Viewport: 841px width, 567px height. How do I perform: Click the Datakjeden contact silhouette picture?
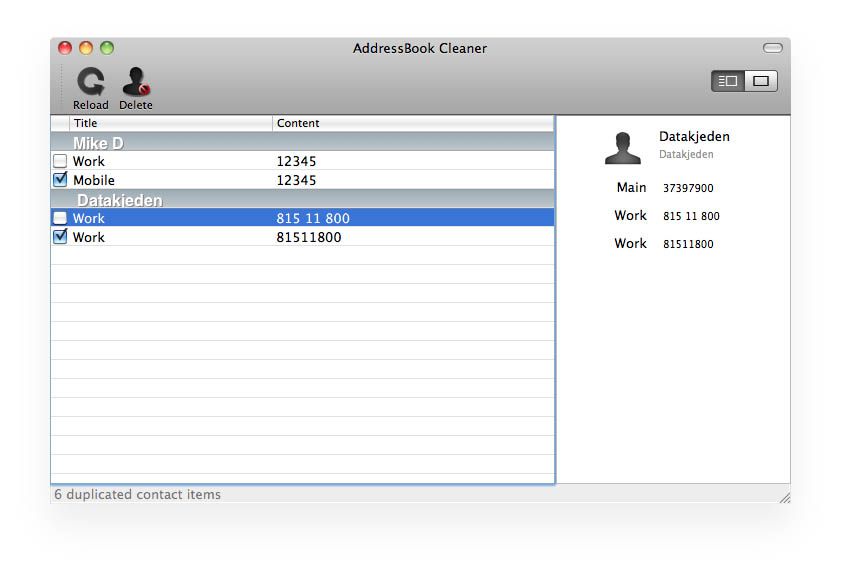pos(623,148)
